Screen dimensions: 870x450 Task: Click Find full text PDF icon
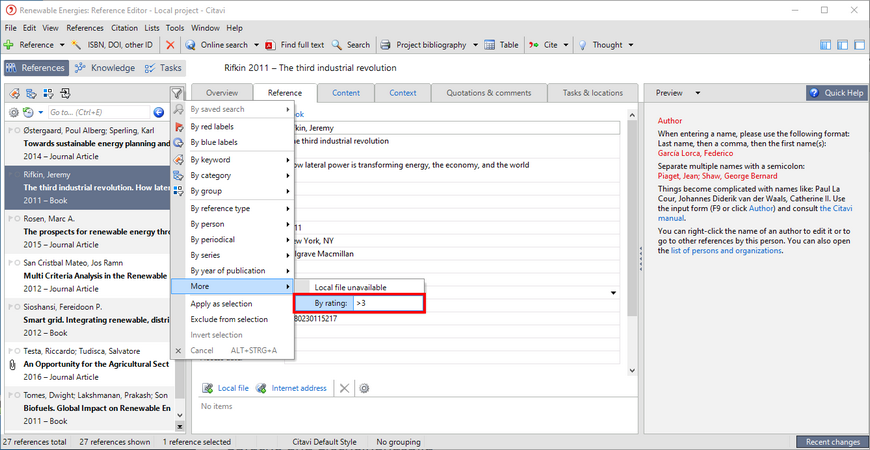point(270,45)
